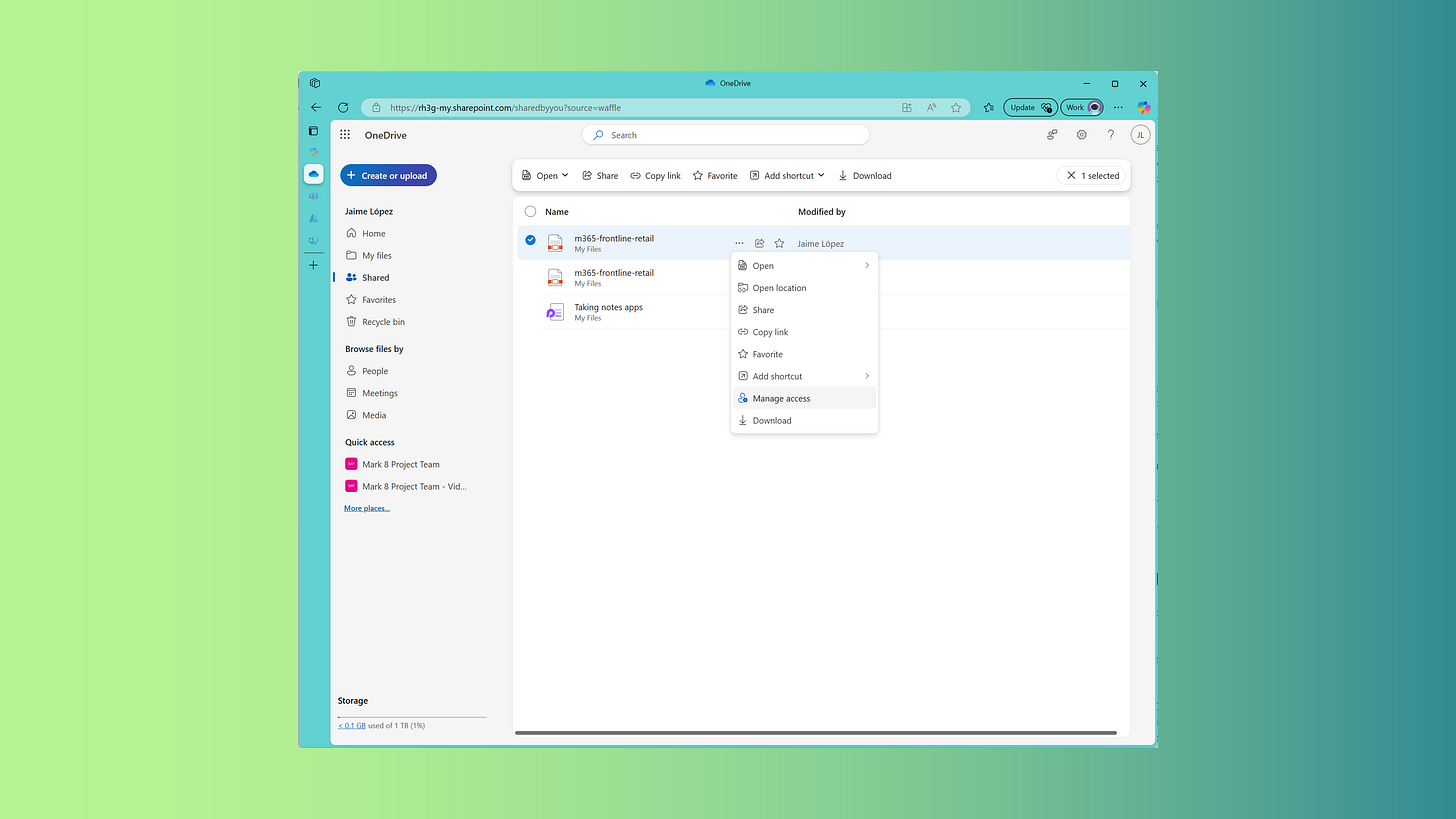Click the horizontal scrollbar under file list
Screen dimensions: 1456x819
(x=816, y=733)
